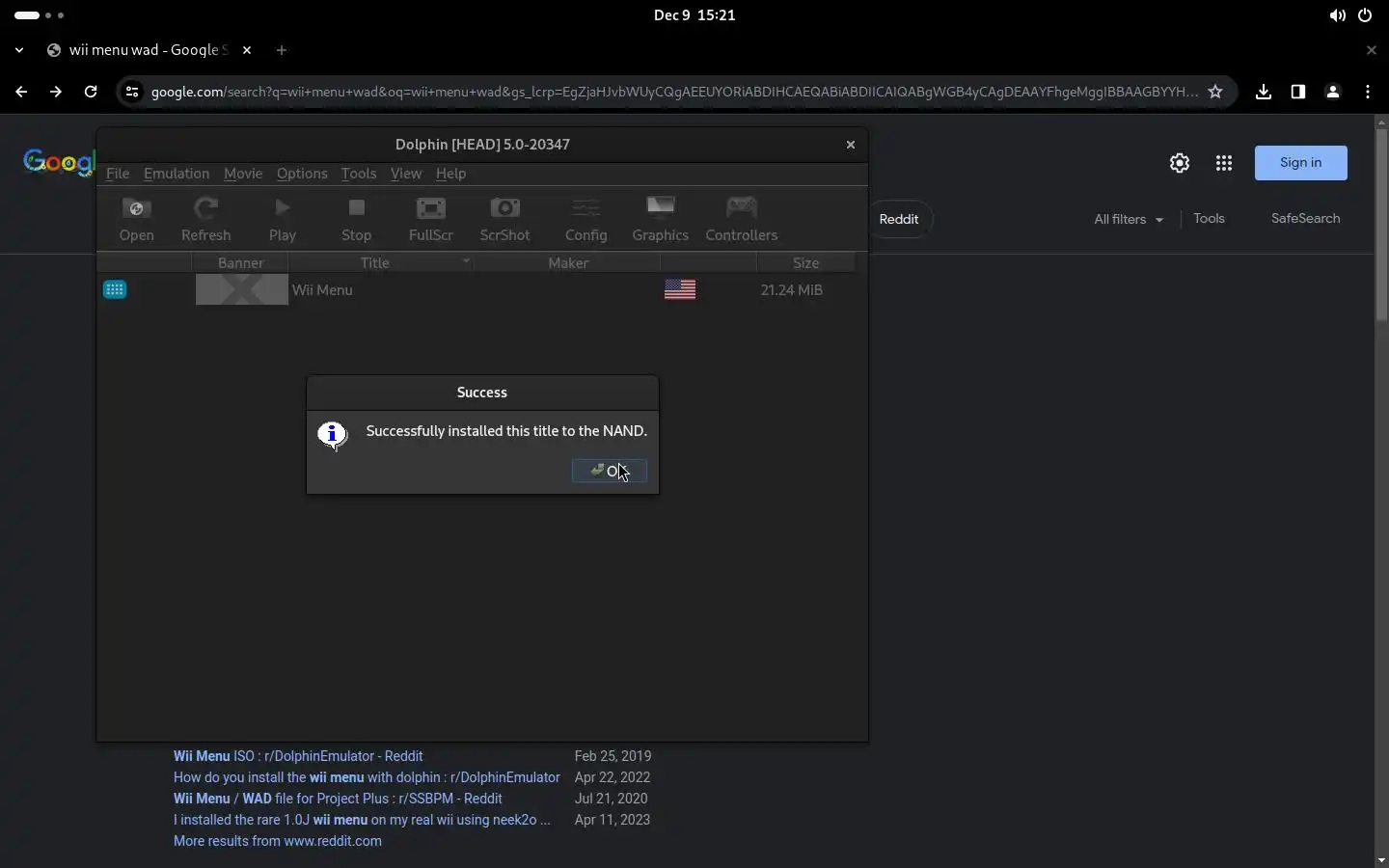The height and width of the screenshot is (868, 1389).
Task: Select the Wii Menu title text
Action: click(x=322, y=289)
